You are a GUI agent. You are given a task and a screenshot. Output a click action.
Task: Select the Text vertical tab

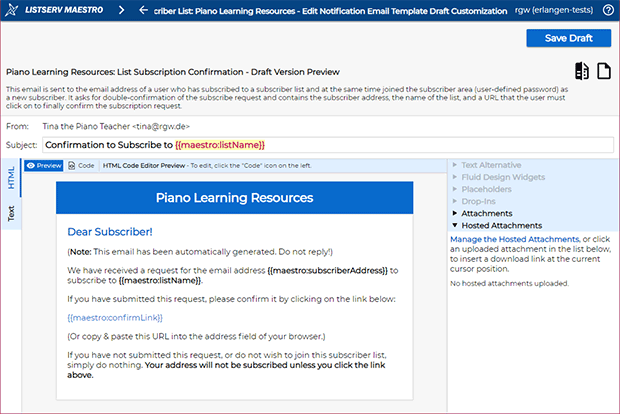click(x=11, y=214)
